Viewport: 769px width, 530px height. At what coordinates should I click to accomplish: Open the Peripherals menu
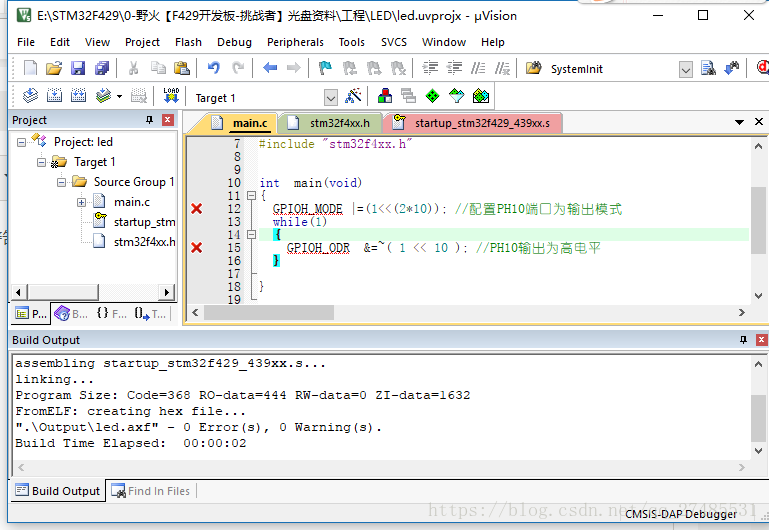pyautogui.click(x=295, y=42)
